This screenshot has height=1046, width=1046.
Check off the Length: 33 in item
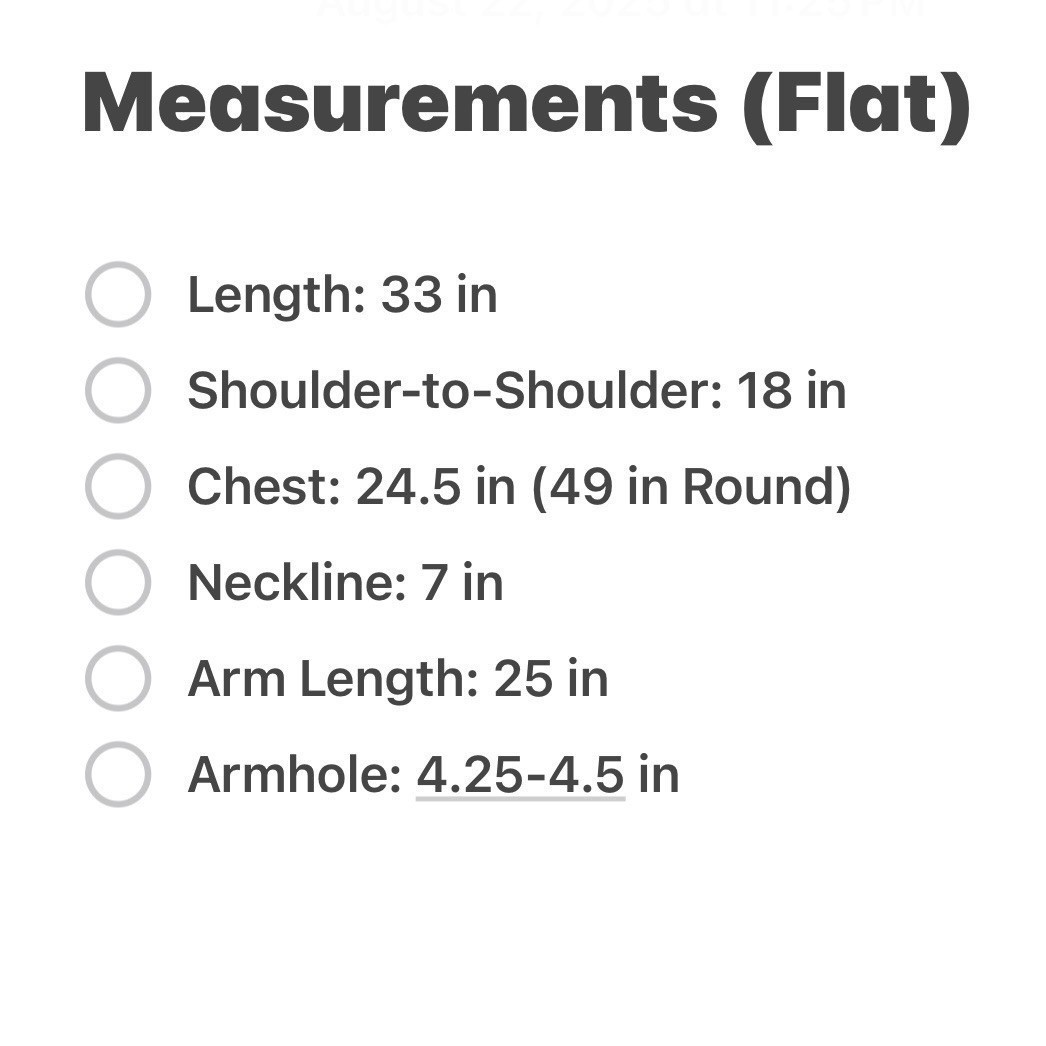click(x=117, y=295)
